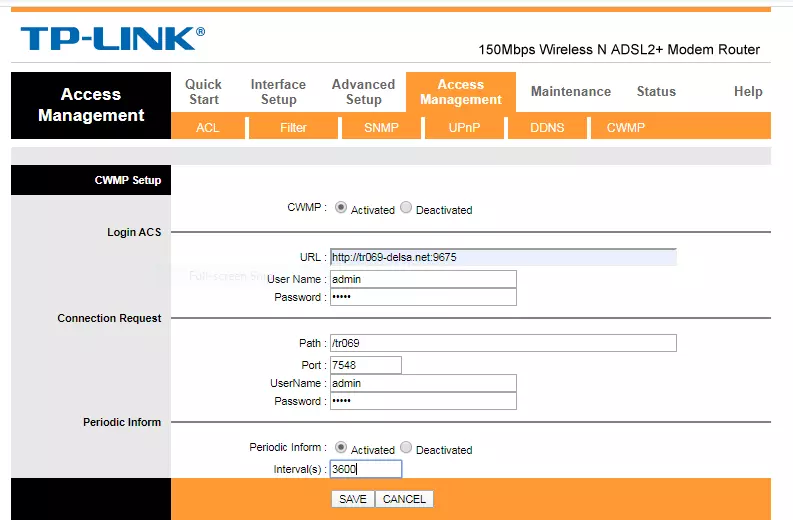This screenshot has width=793, height=520.
Task: Cancel the CWMP changes
Action: point(404,499)
